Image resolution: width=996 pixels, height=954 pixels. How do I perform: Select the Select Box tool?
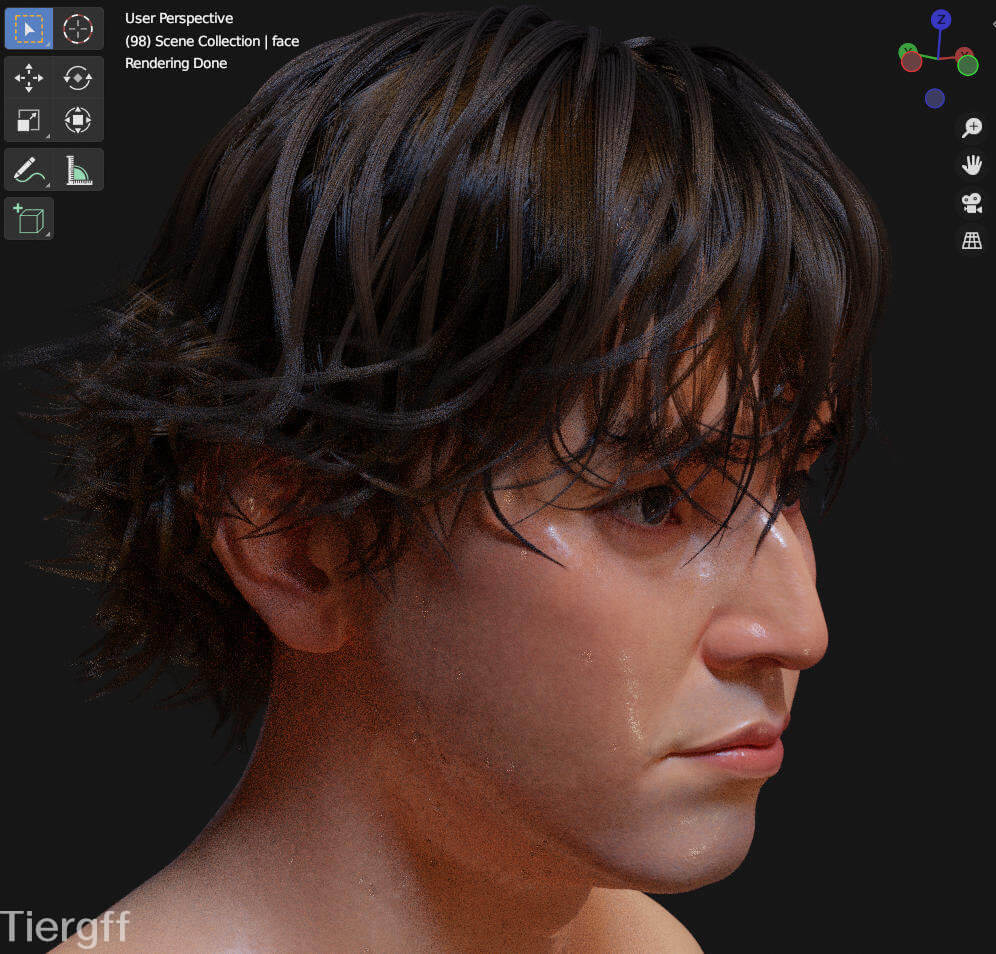pos(29,29)
